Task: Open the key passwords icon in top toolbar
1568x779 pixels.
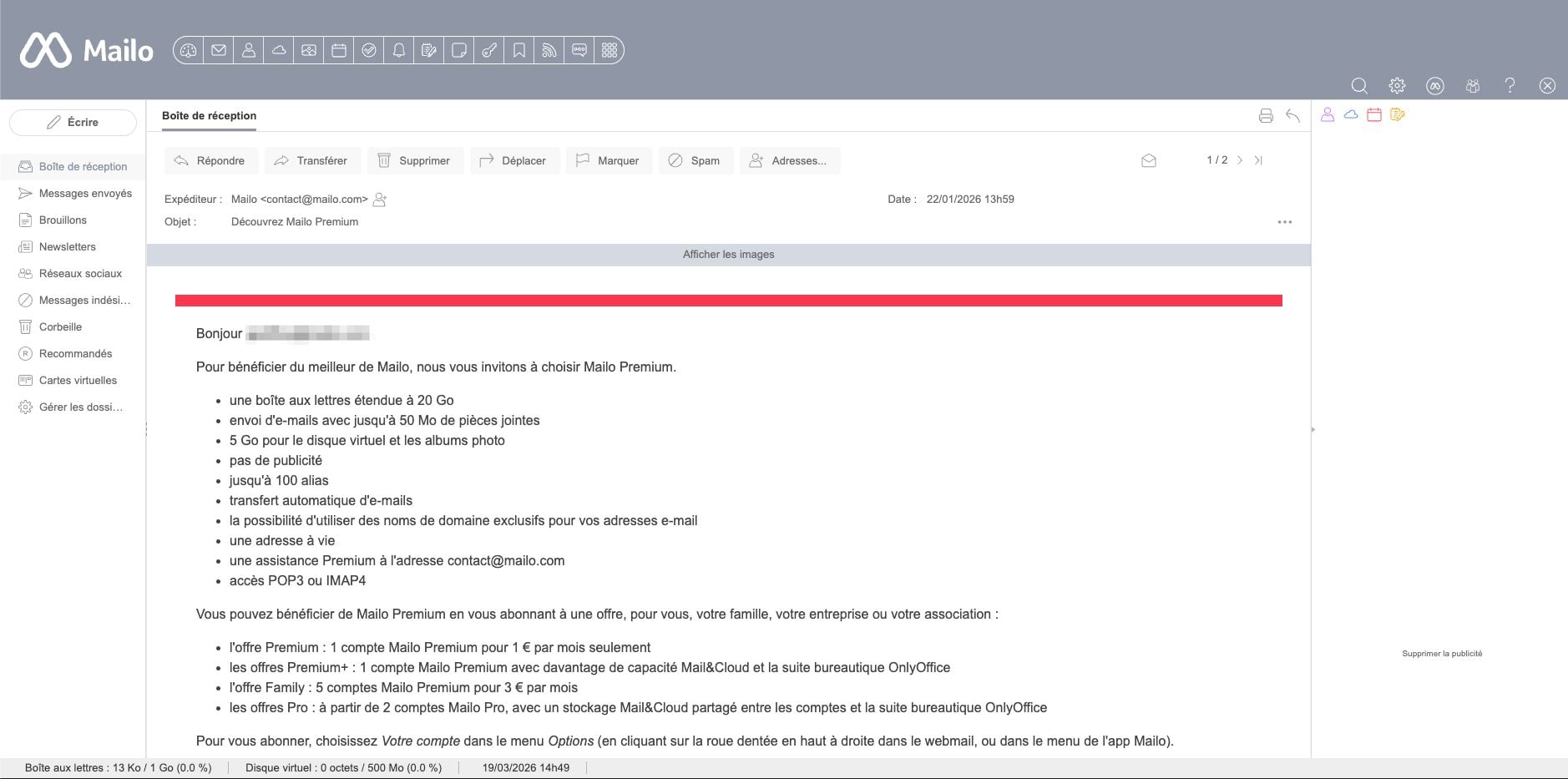Action: (489, 50)
